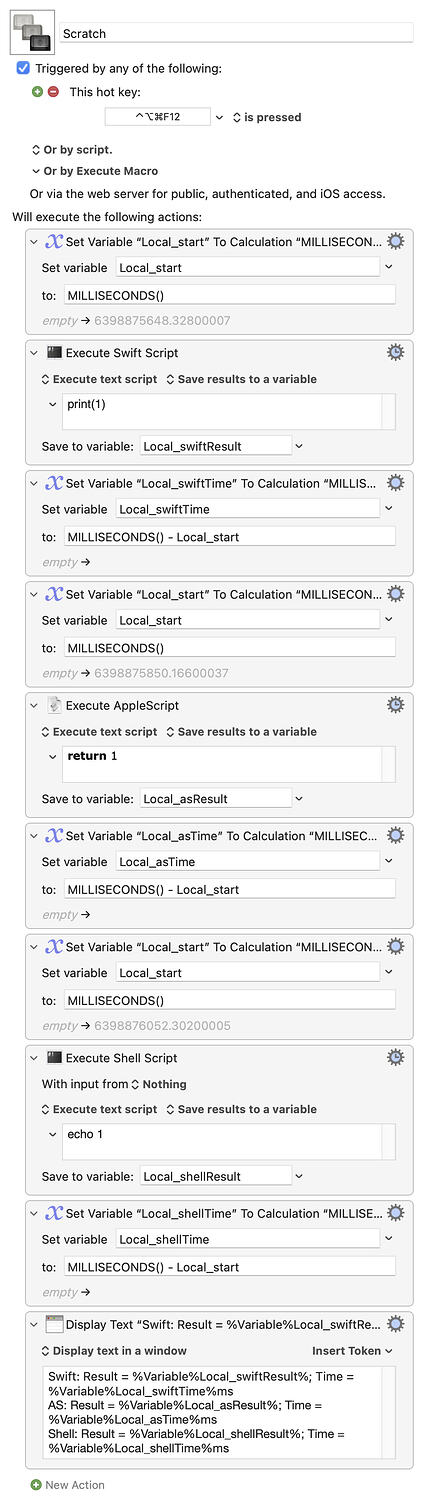Open the Insert Token menu
Viewport: 422px width, 1500px height.
(353, 1350)
